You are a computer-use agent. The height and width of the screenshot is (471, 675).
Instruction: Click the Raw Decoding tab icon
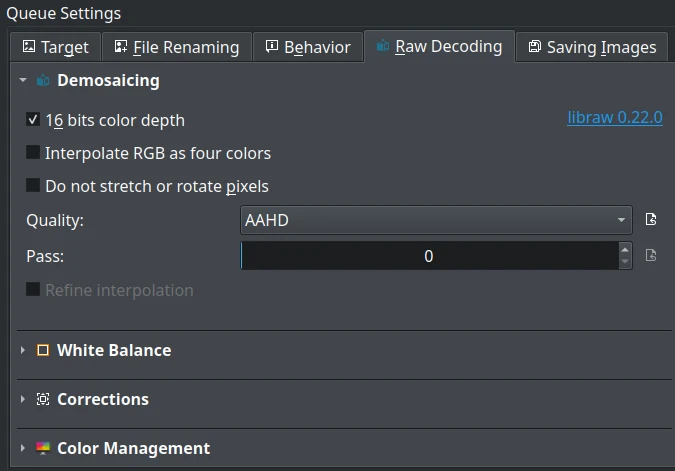383,46
